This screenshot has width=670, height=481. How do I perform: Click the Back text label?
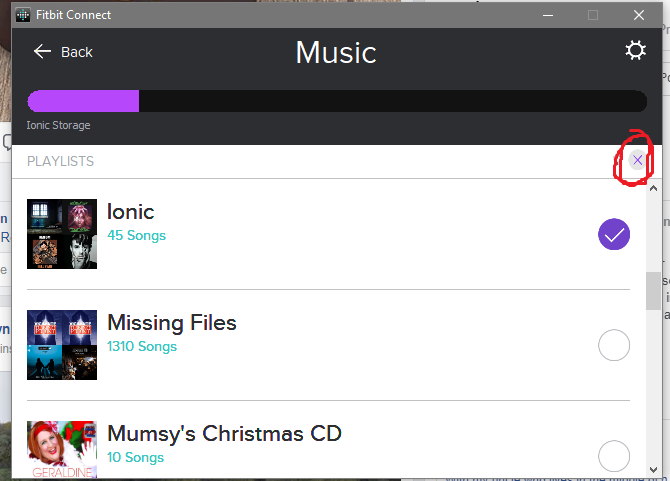coord(77,52)
